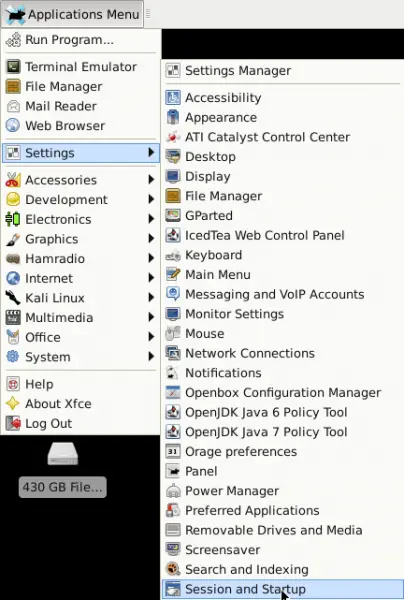Choose Removable Drives and Media
The height and width of the screenshot is (600, 404).
(283, 530)
